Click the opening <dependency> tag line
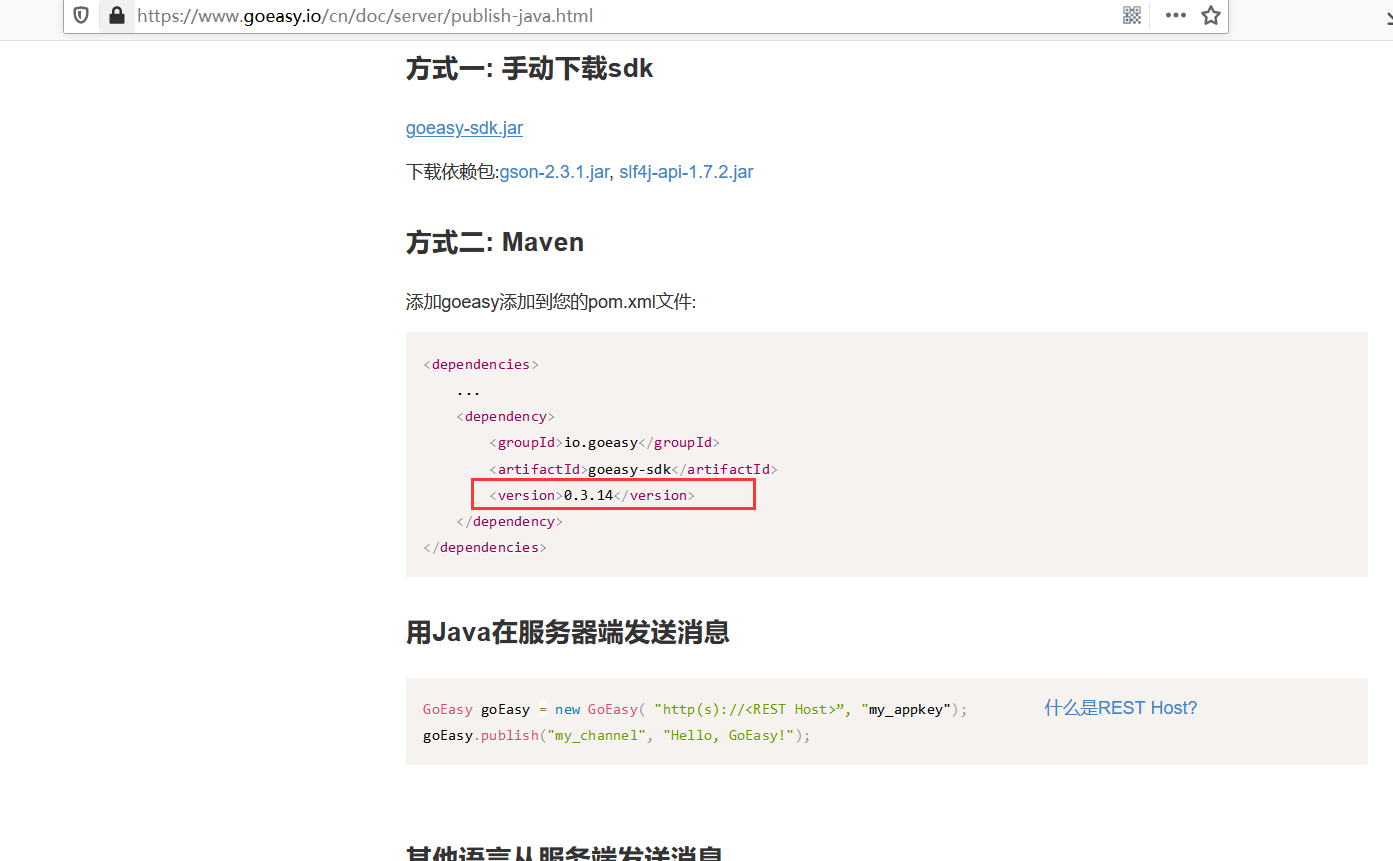Image resolution: width=1393 pixels, height=861 pixels. tap(505, 416)
